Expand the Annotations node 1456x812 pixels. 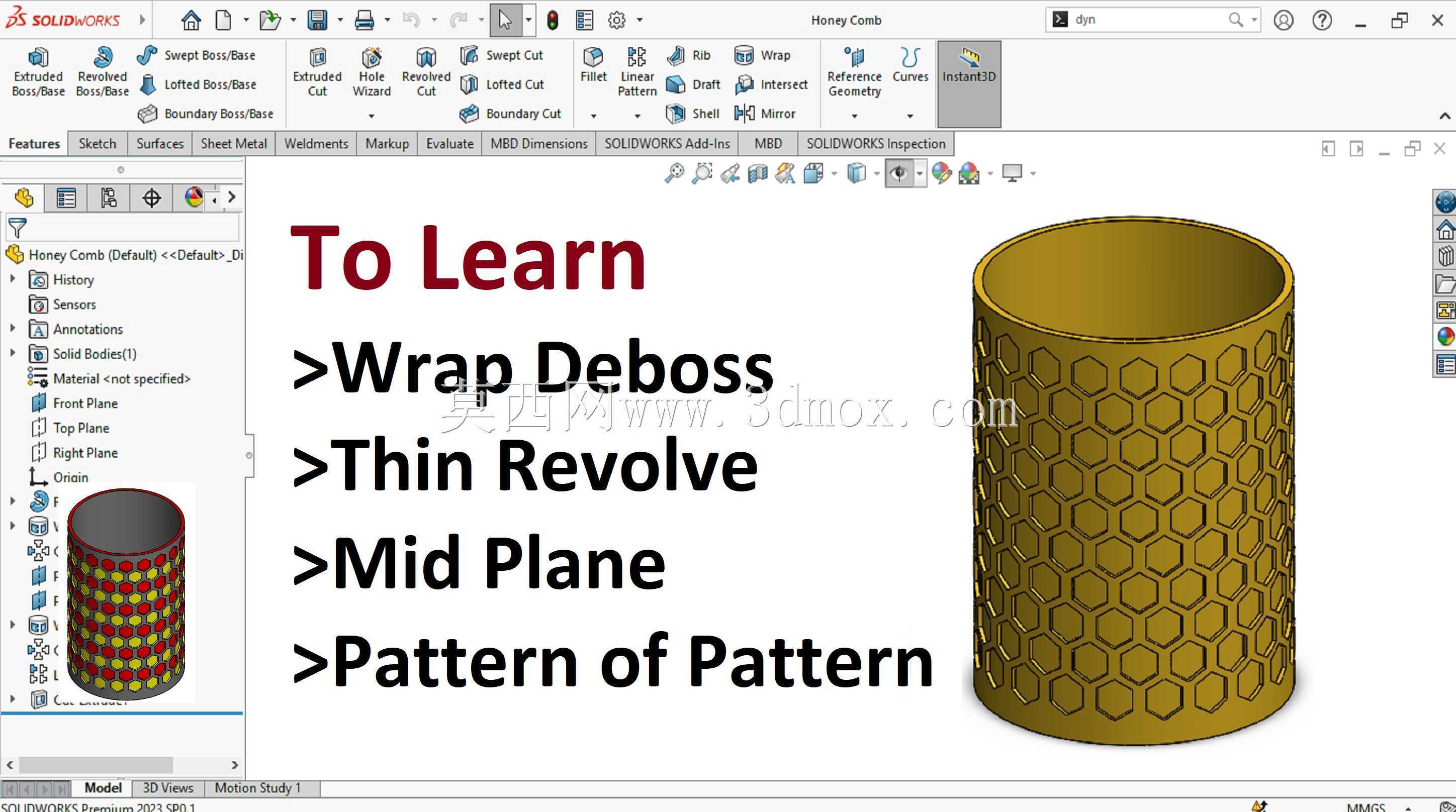13,328
